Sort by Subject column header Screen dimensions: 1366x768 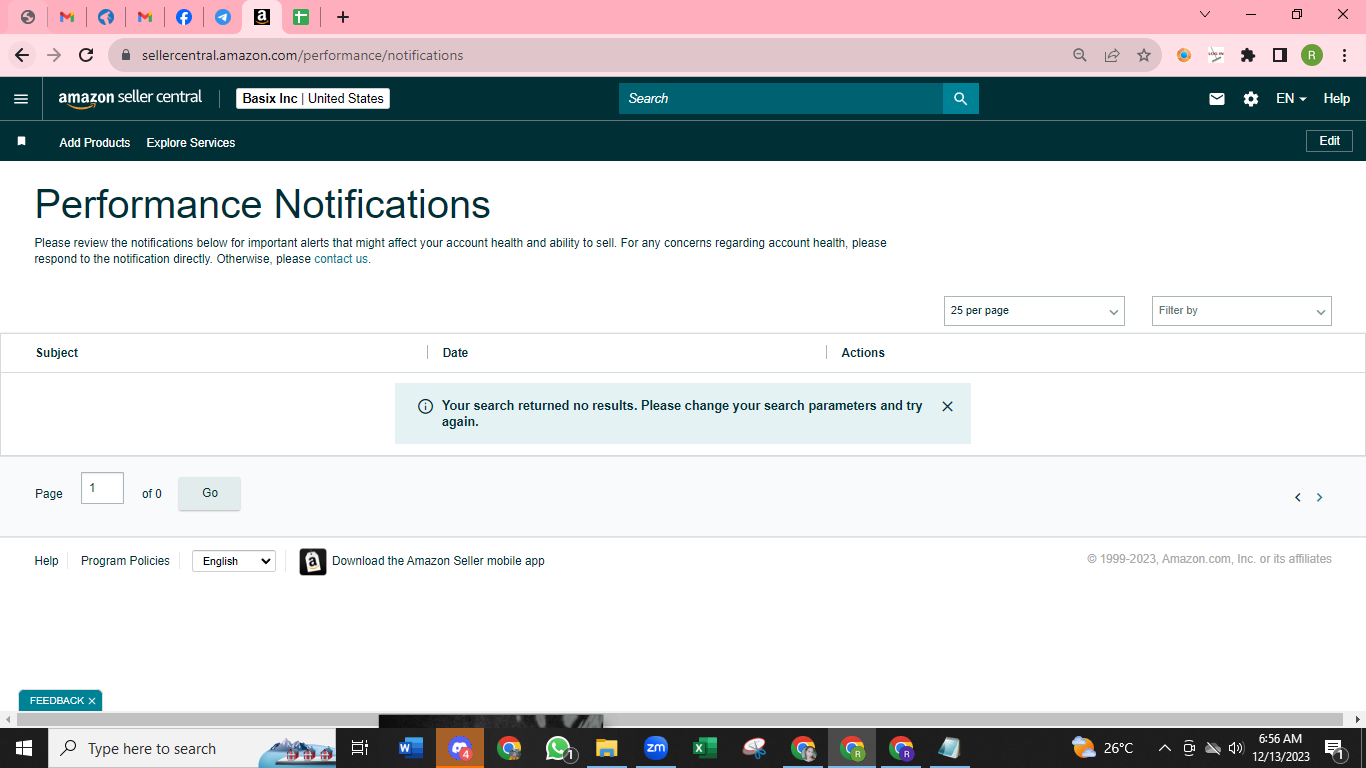click(x=57, y=353)
